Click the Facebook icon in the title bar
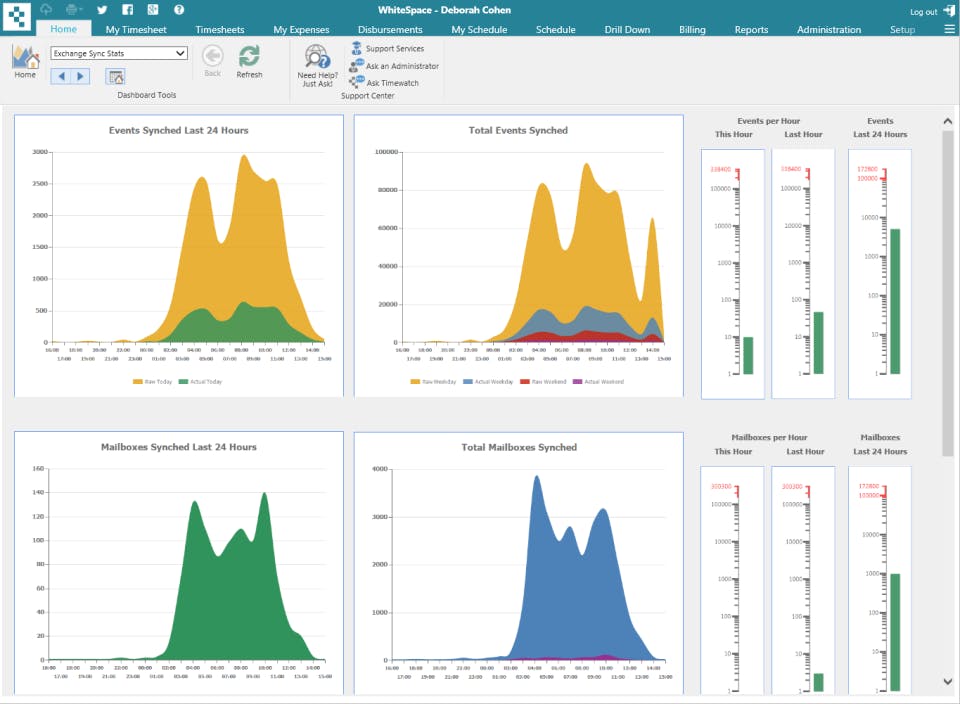Viewport: 960px width, 704px height. pos(127,10)
